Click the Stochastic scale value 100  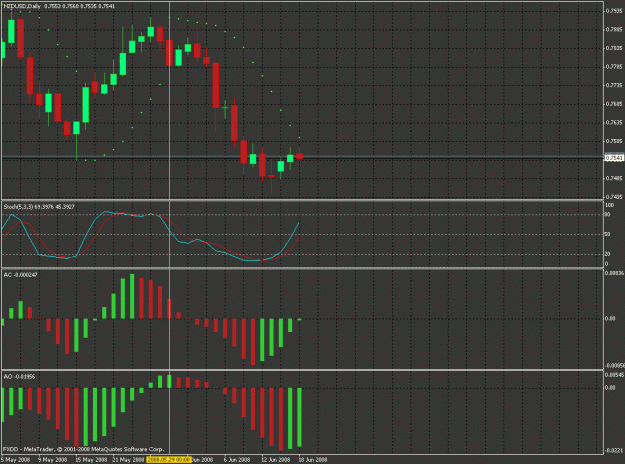(609, 205)
